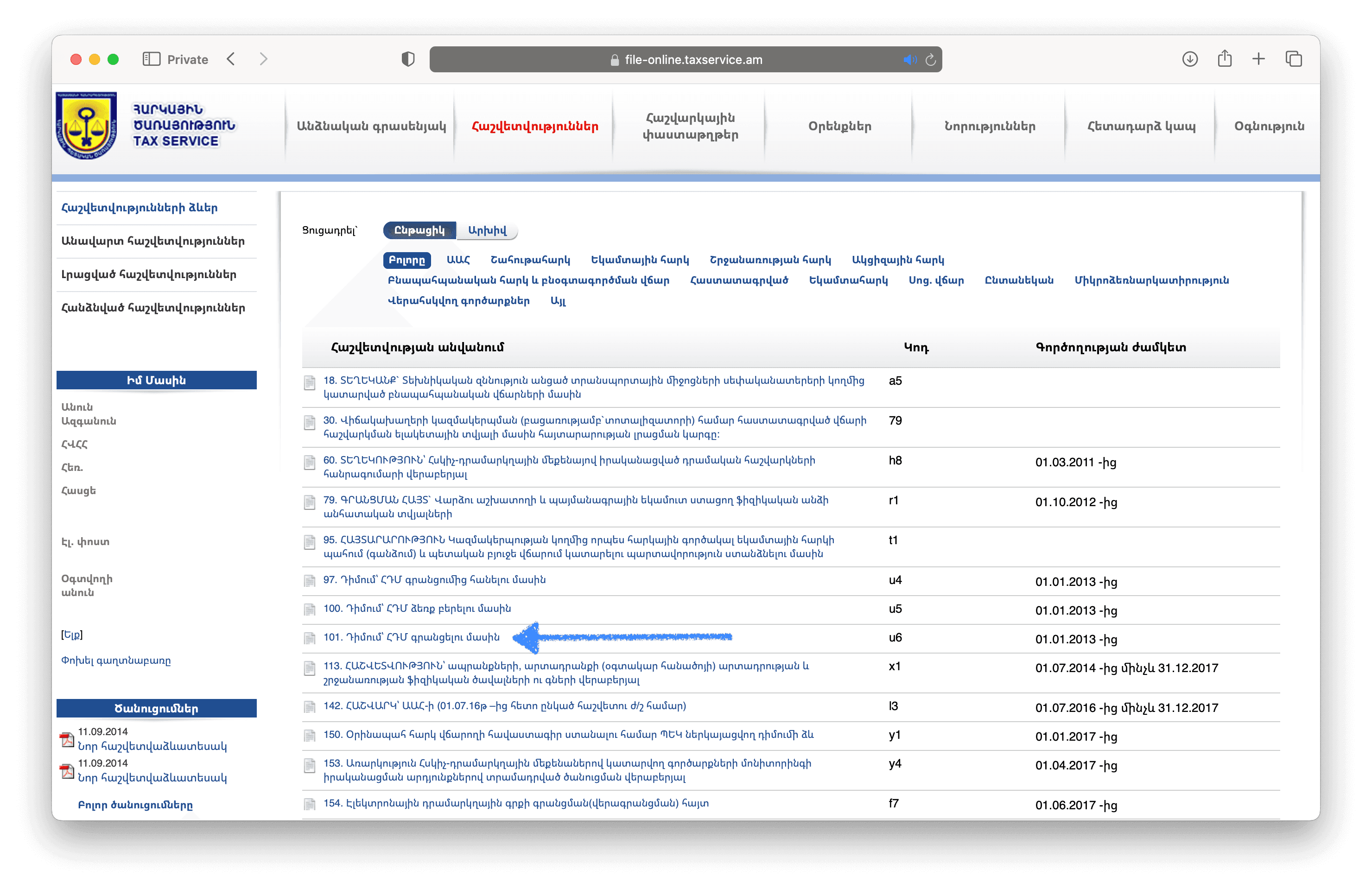1372x889 pixels.
Task: Click the Safari sidebar toggle icon
Action: coord(151,59)
